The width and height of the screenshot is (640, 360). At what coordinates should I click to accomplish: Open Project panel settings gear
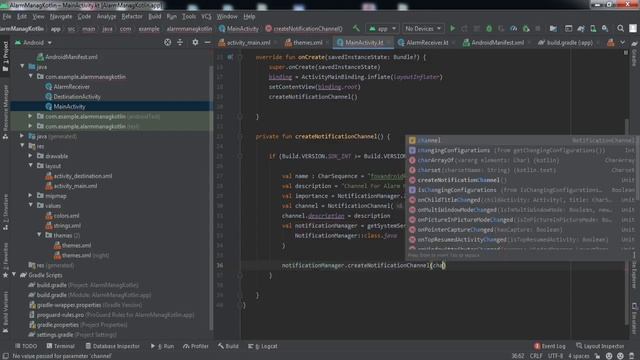tap(195, 42)
